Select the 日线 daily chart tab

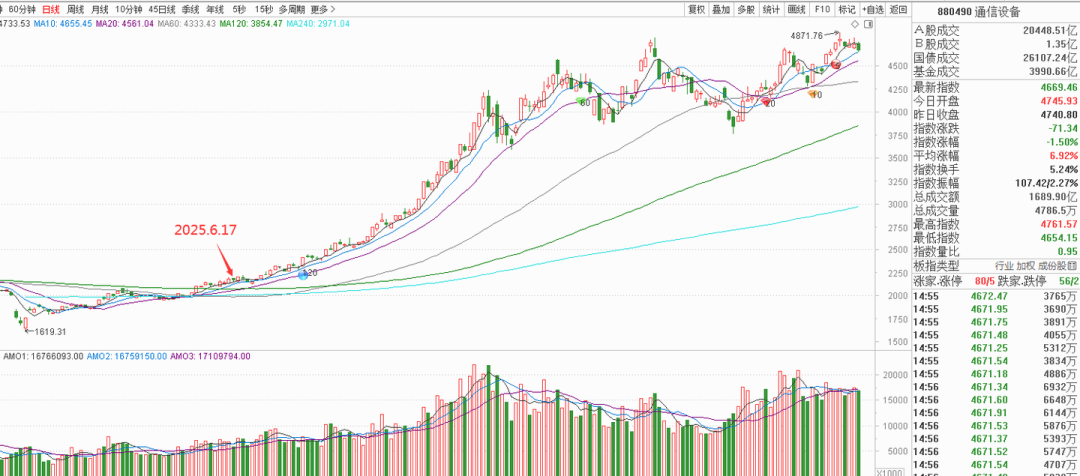coord(50,10)
